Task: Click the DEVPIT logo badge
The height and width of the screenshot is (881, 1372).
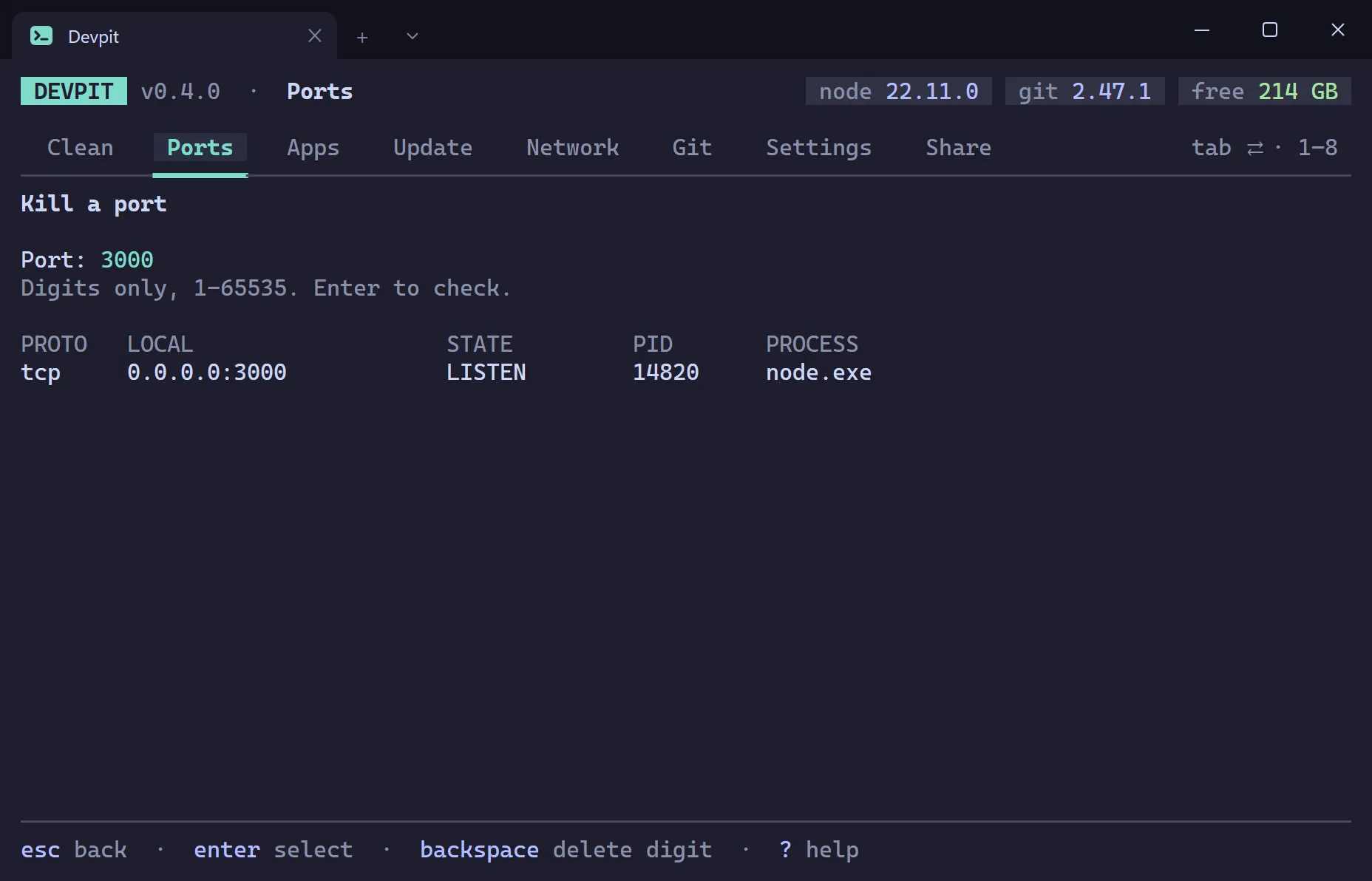Action: pos(74,92)
